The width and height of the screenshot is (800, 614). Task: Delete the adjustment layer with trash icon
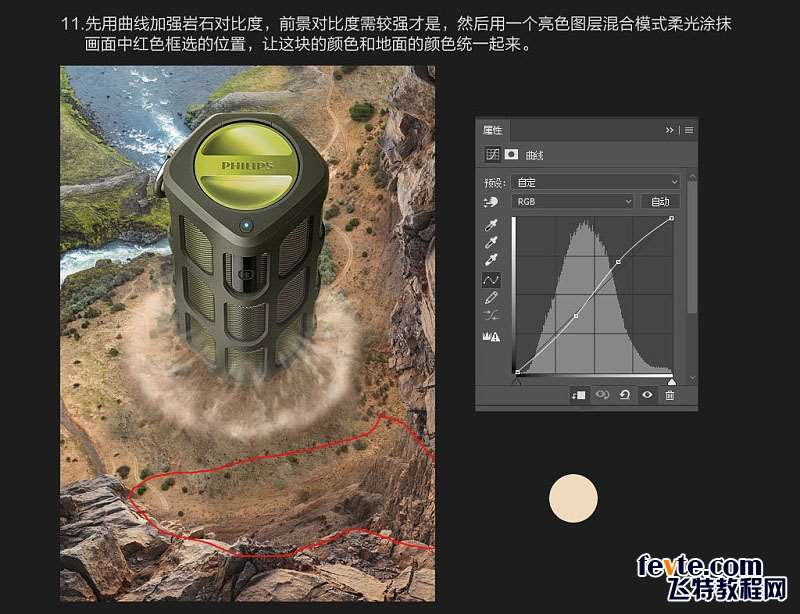670,395
